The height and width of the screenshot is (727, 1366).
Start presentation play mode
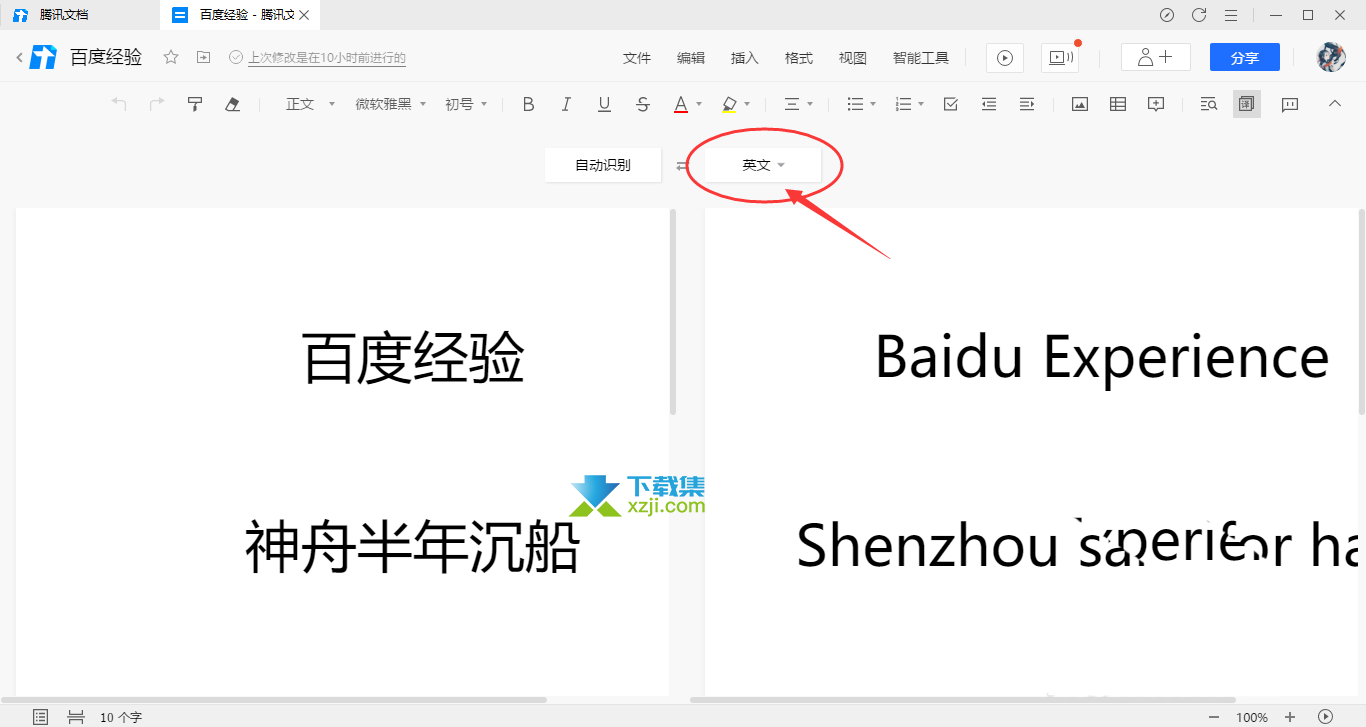click(1005, 58)
